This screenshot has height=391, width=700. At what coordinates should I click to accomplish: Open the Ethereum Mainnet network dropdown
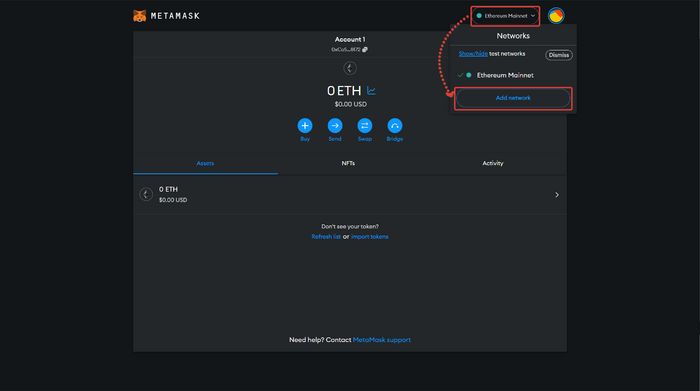[x=505, y=16]
